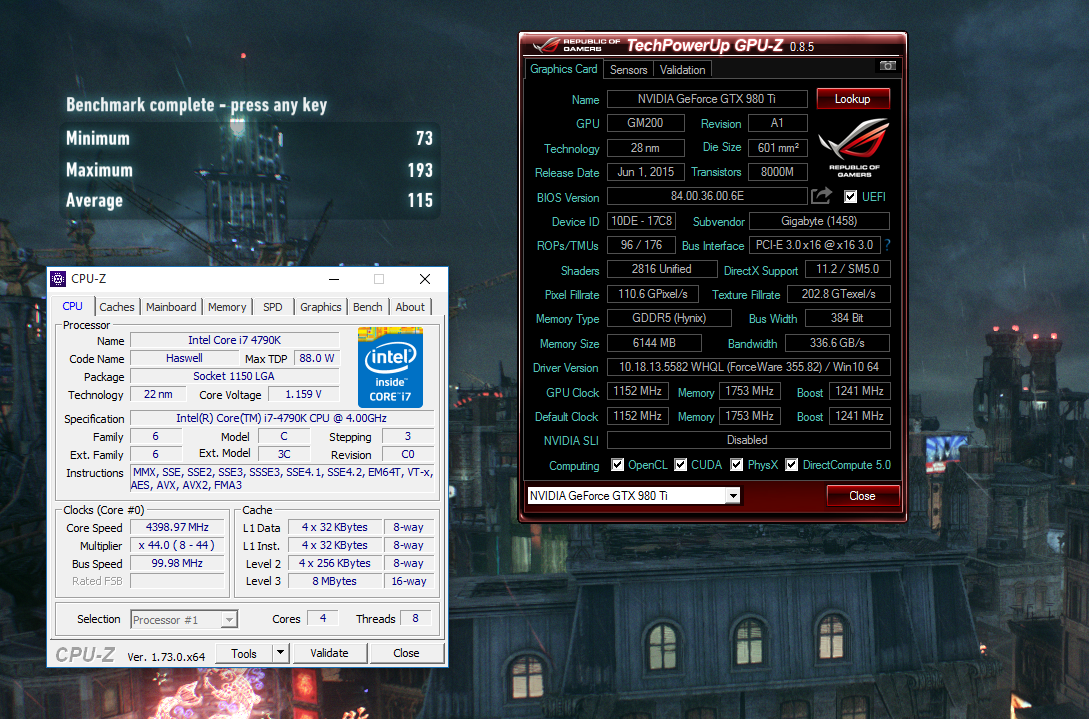Click the Shaders value 2816 Unified
Viewport: 1089px width, 719px height.
(661, 269)
